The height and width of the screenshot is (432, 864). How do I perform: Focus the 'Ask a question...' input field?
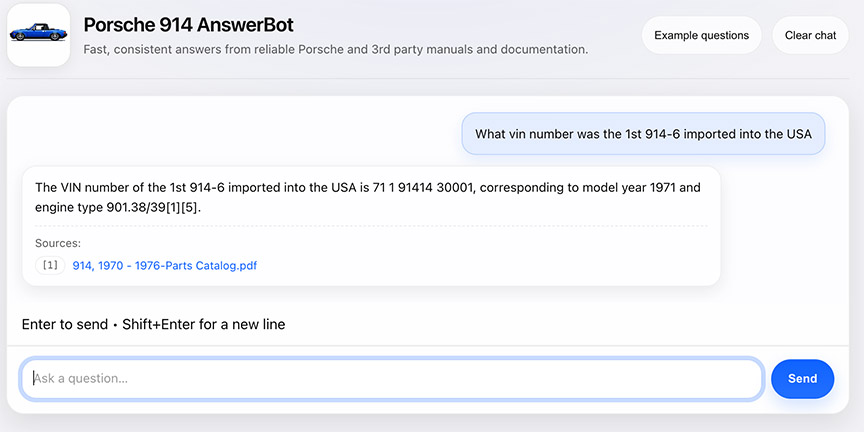point(391,379)
